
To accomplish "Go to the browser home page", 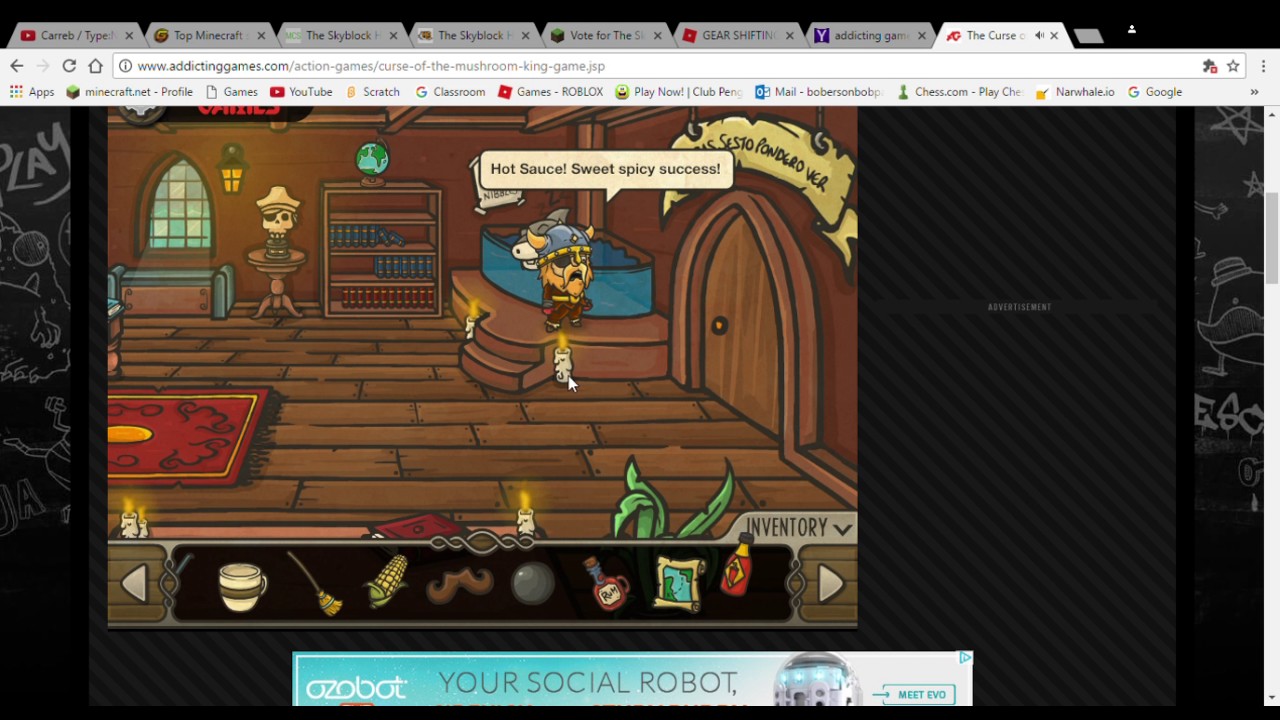I will [x=95, y=66].
